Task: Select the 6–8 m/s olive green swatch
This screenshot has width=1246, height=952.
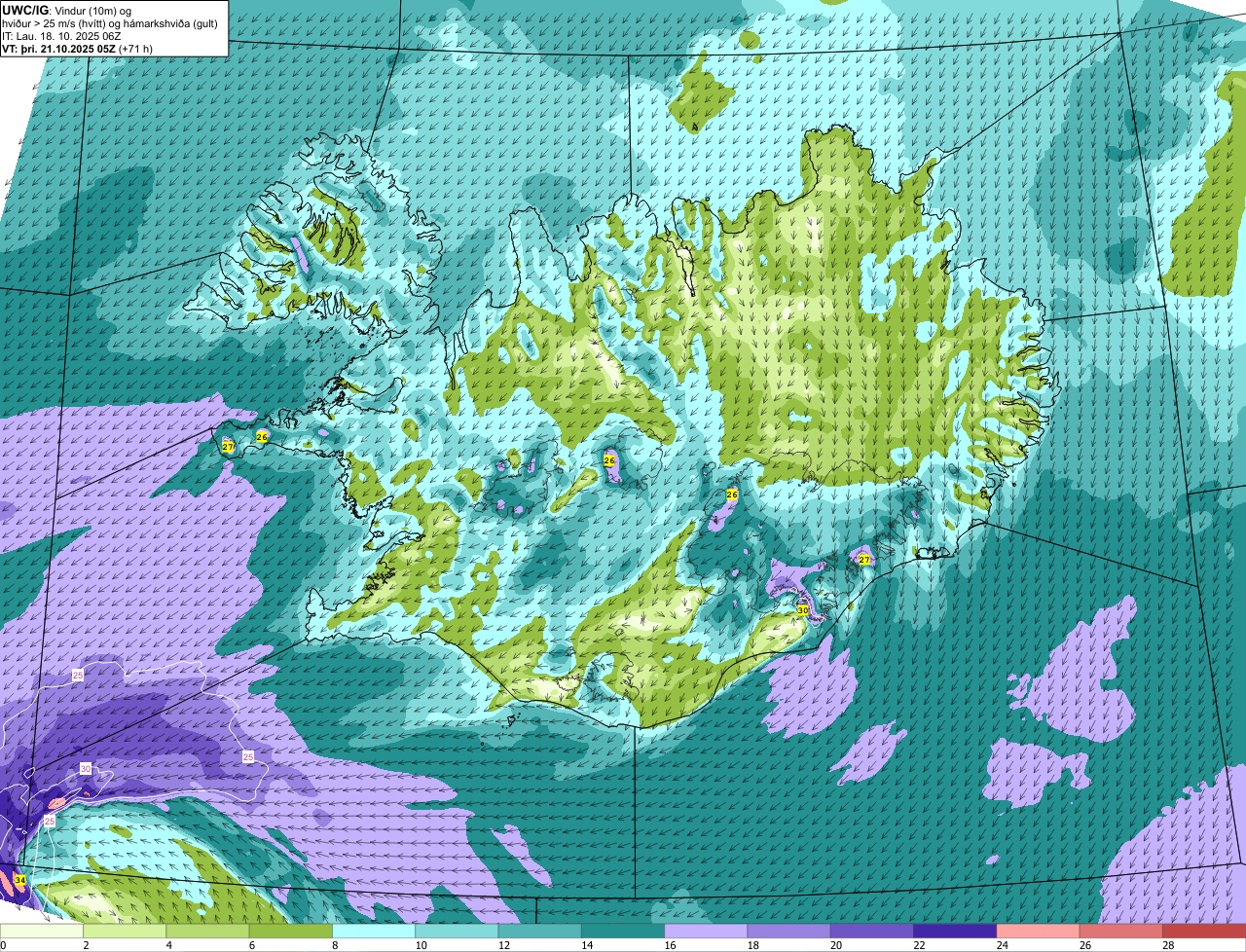Action: click(290, 931)
